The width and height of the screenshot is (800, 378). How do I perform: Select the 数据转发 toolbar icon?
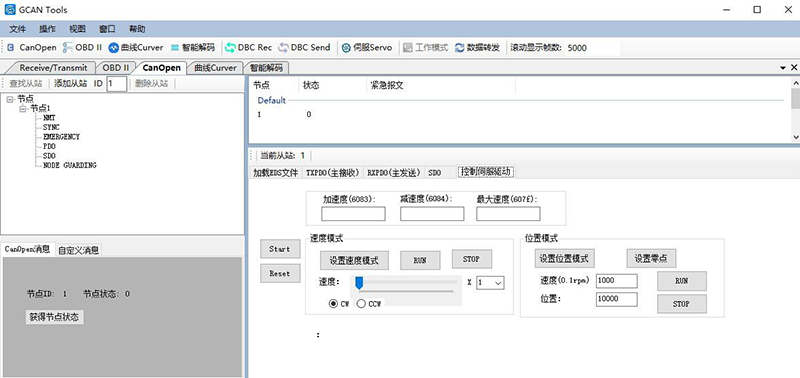point(460,47)
